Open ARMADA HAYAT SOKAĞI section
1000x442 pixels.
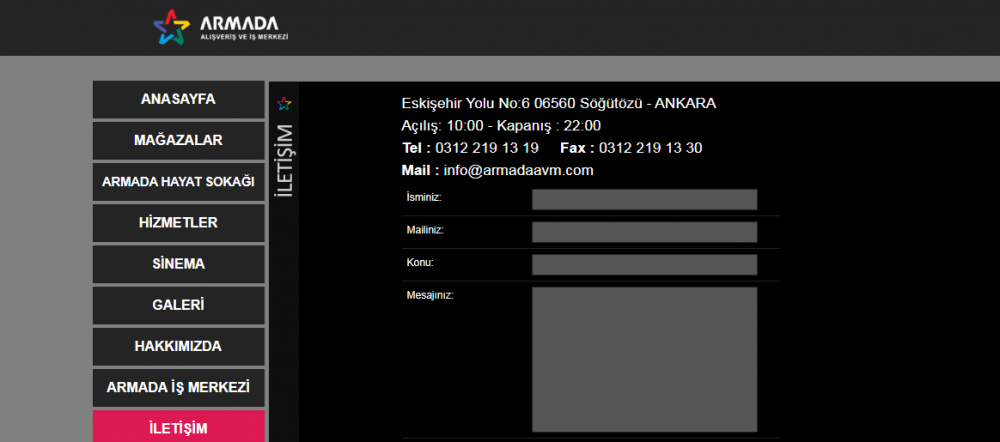click(x=179, y=182)
